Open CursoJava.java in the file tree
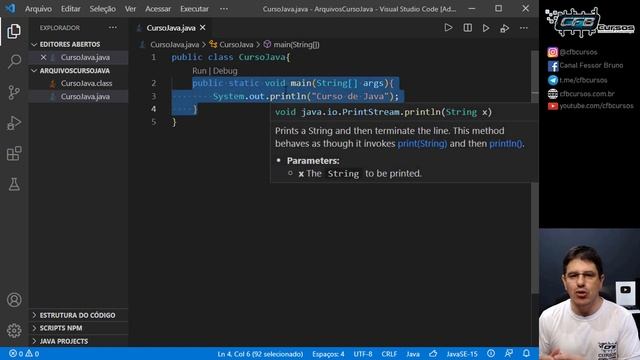640x360 pixels. tap(85, 96)
